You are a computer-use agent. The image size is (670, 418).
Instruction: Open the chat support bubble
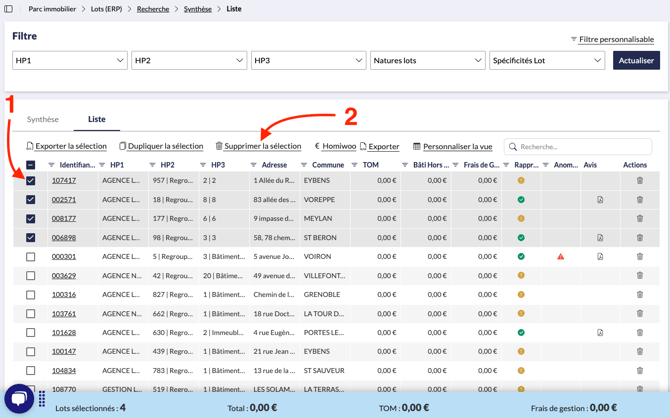point(19,398)
